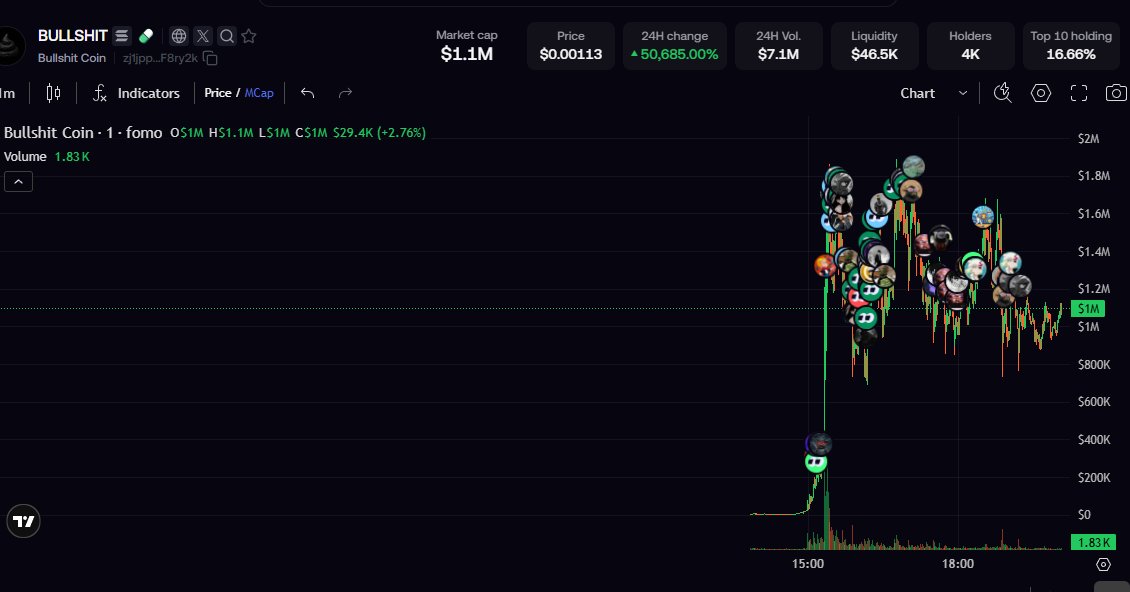Click the topmost trader avatar above $1.8M
The height and width of the screenshot is (592, 1130).
(913, 167)
